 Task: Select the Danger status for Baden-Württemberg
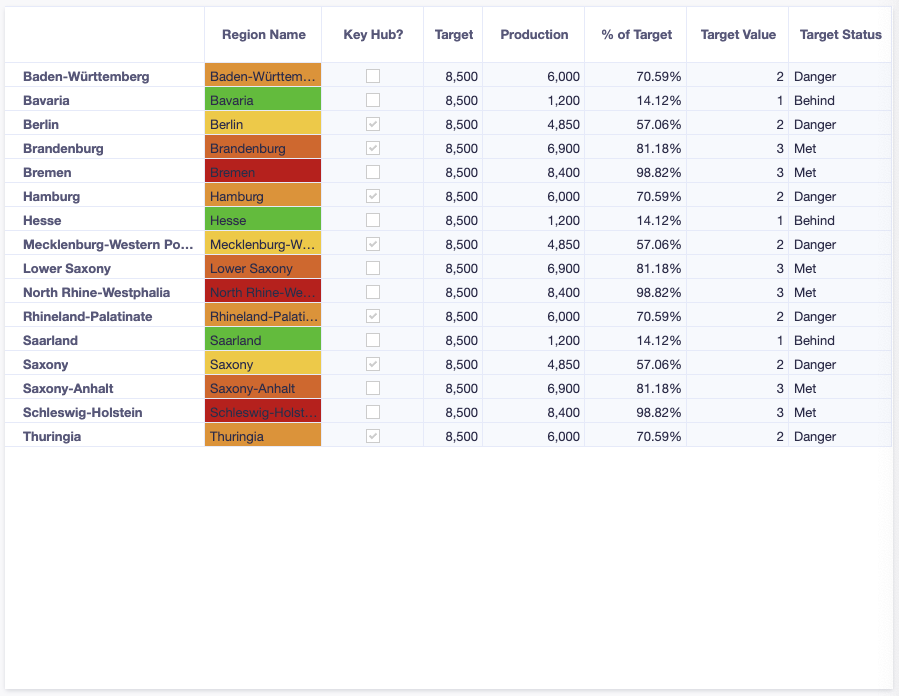pyautogui.click(x=813, y=76)
